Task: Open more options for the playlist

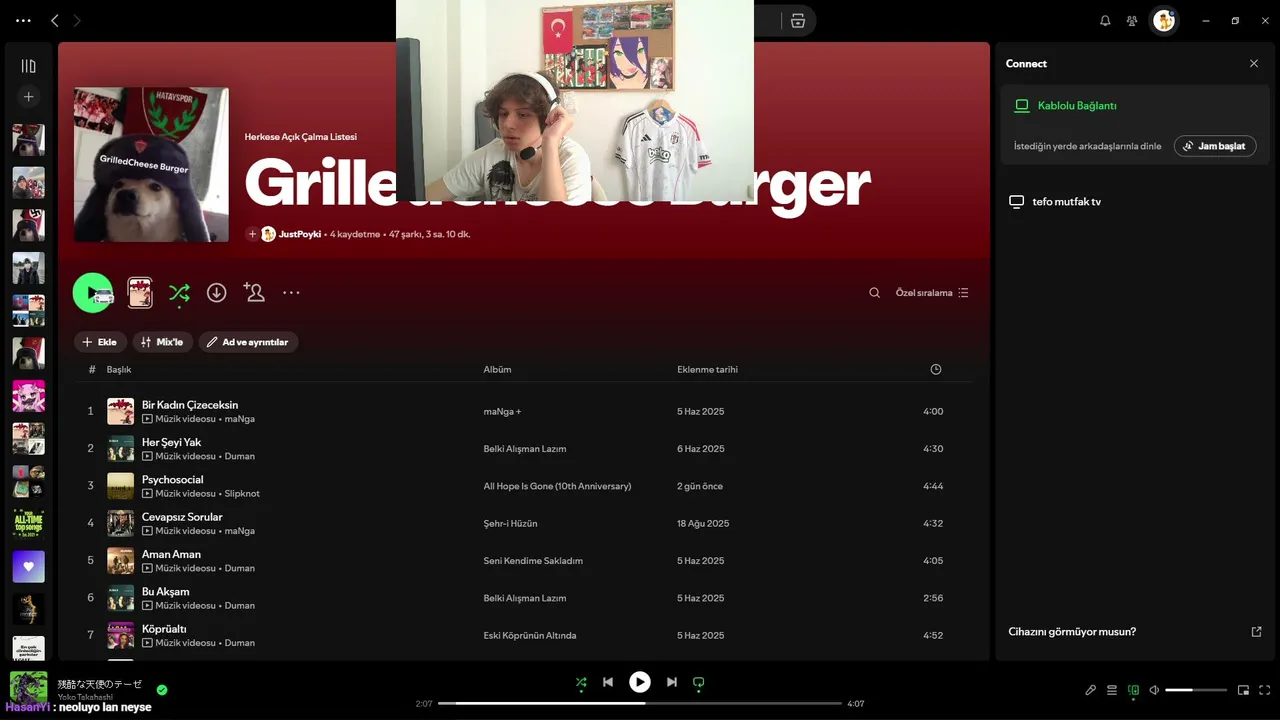Action: 291,293
